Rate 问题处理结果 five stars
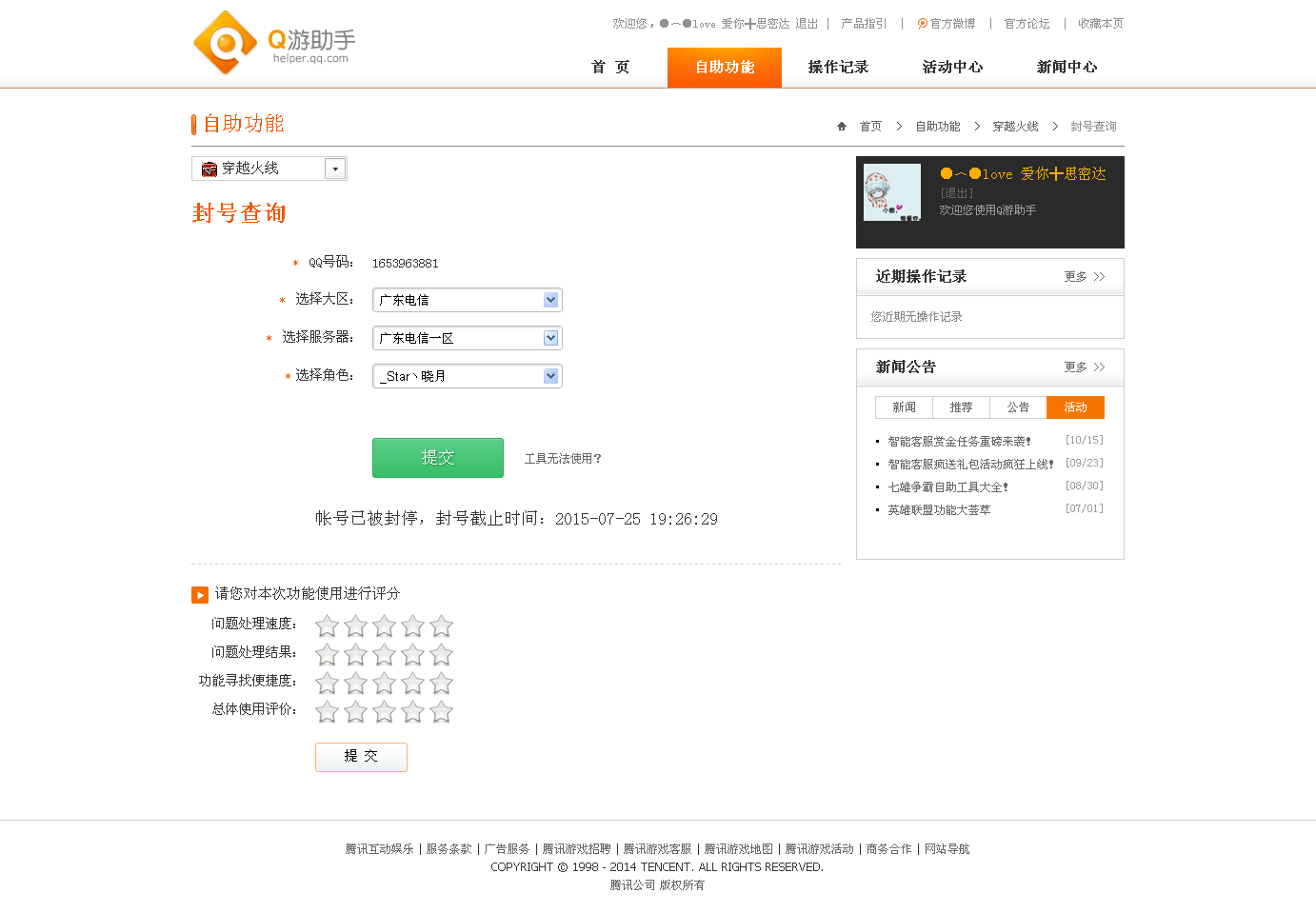 tap(441, 654)
